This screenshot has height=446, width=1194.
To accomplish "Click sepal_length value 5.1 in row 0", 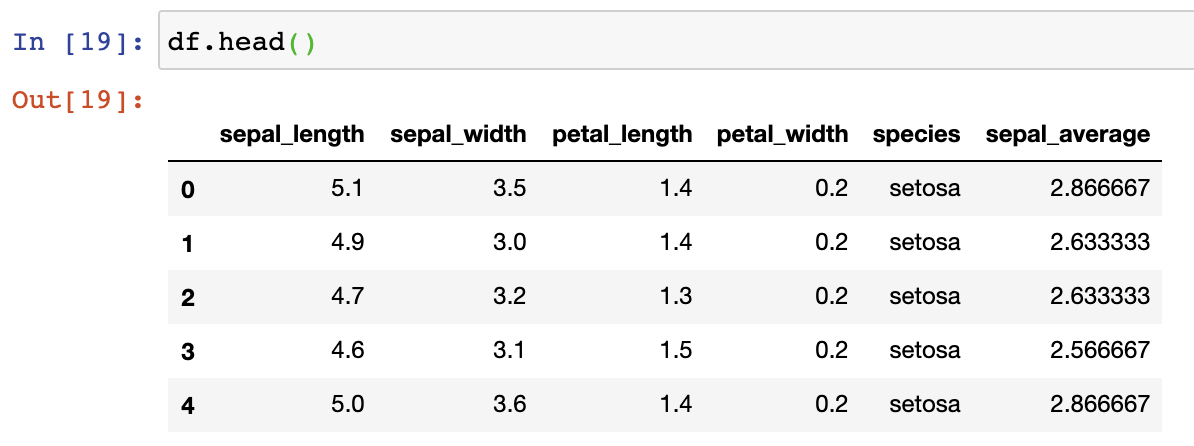I will 346,188.
